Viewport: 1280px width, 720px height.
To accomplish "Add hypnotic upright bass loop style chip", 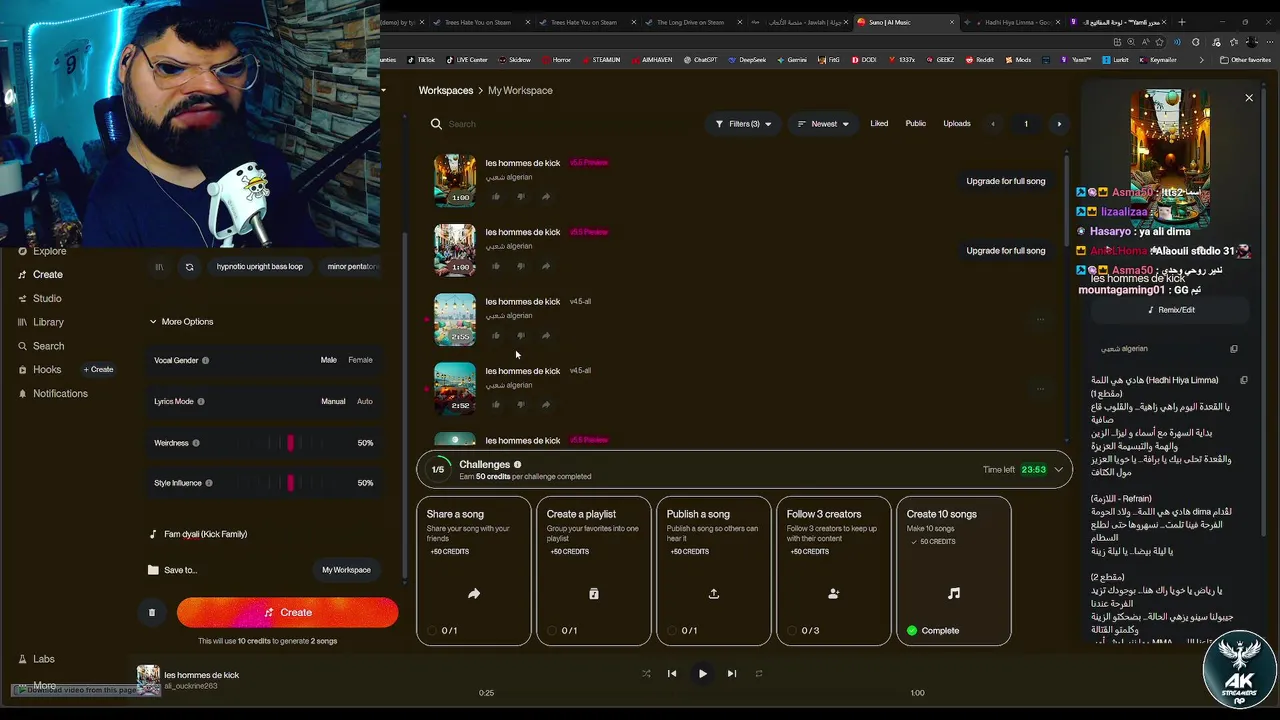I will [x=260, y=267].
